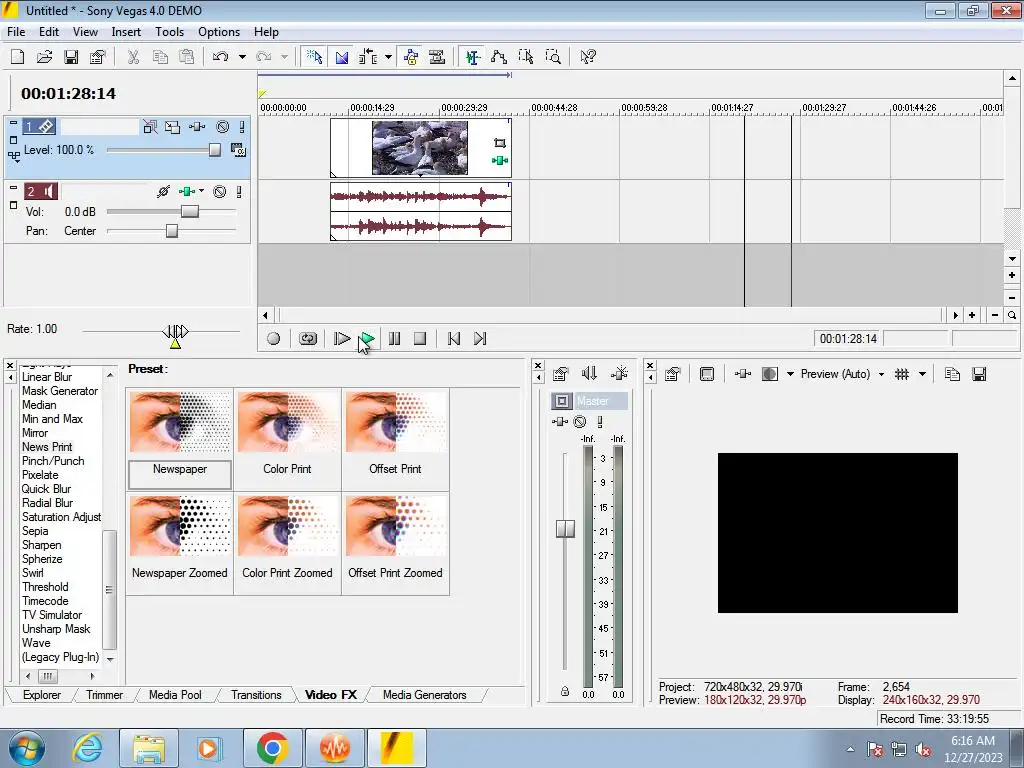
Task: Toggle Loop Playback button
Action: pos(308,339)
